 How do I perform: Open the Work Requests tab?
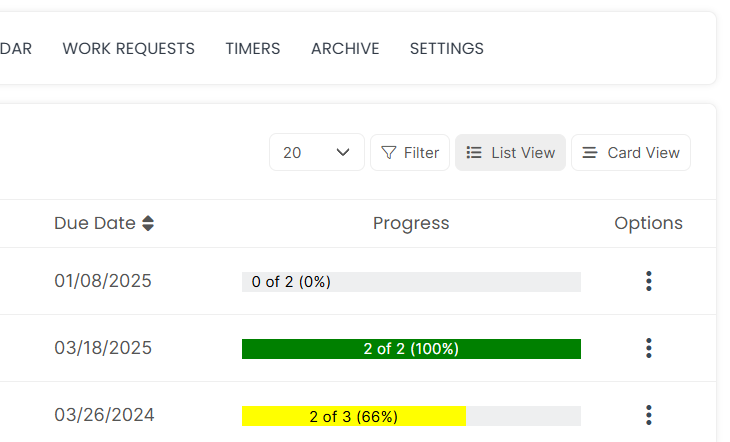(128, 48)
